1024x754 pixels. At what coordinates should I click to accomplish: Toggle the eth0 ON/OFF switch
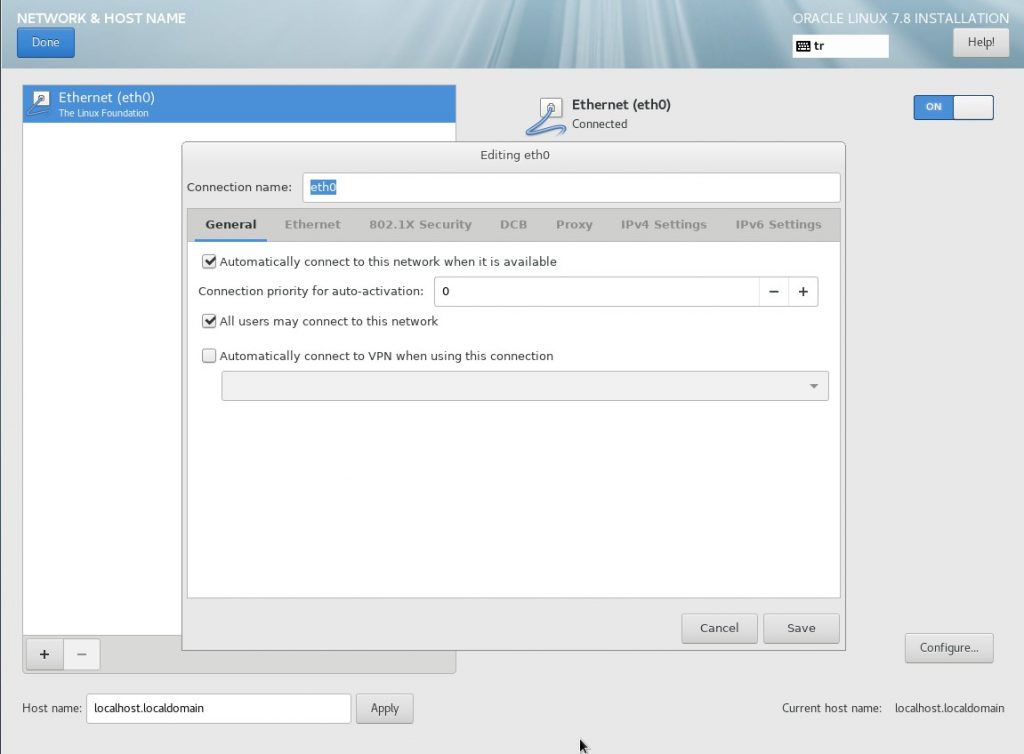[953, 107]
